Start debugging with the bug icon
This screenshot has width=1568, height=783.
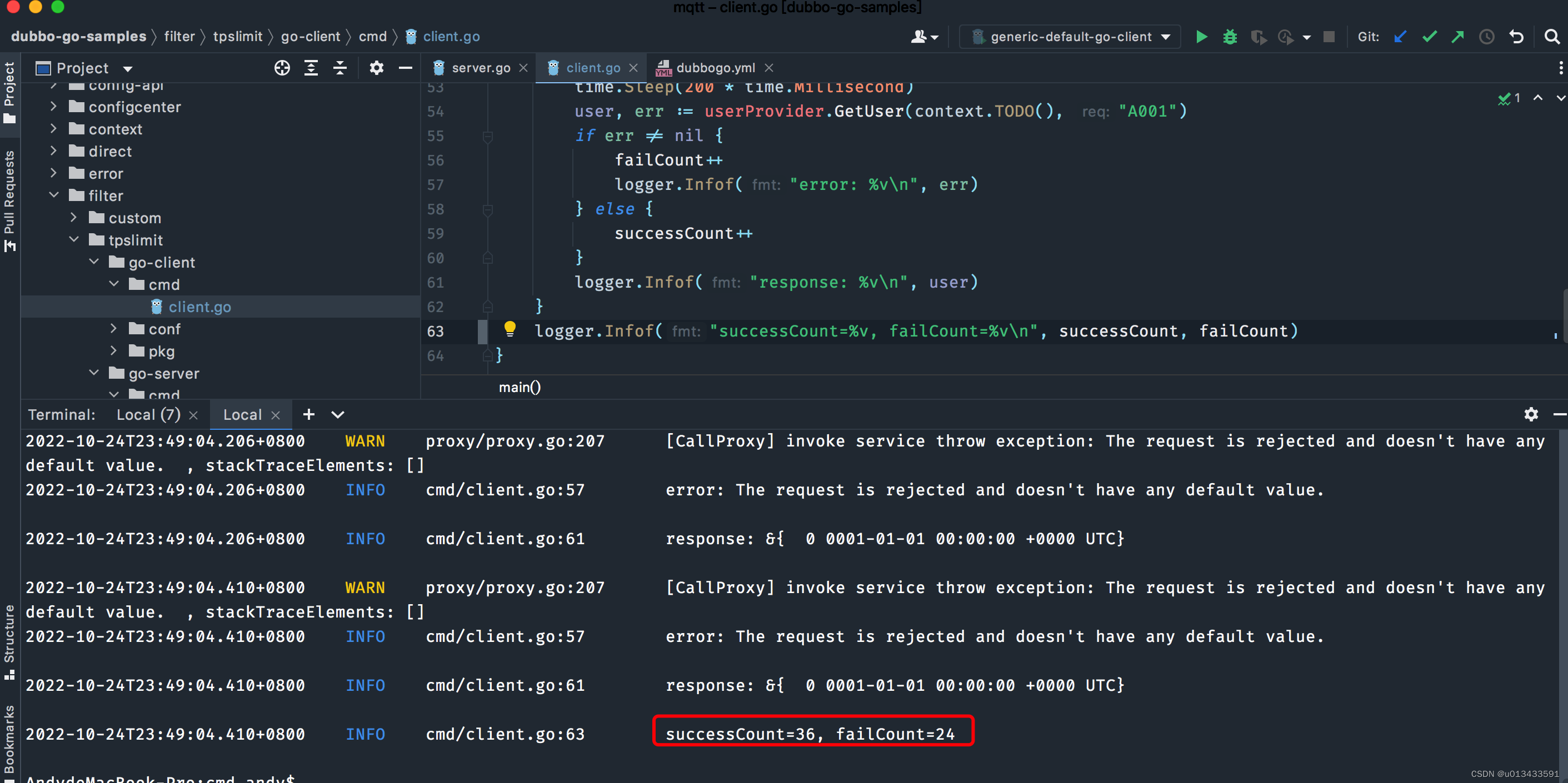(1230, 37)
